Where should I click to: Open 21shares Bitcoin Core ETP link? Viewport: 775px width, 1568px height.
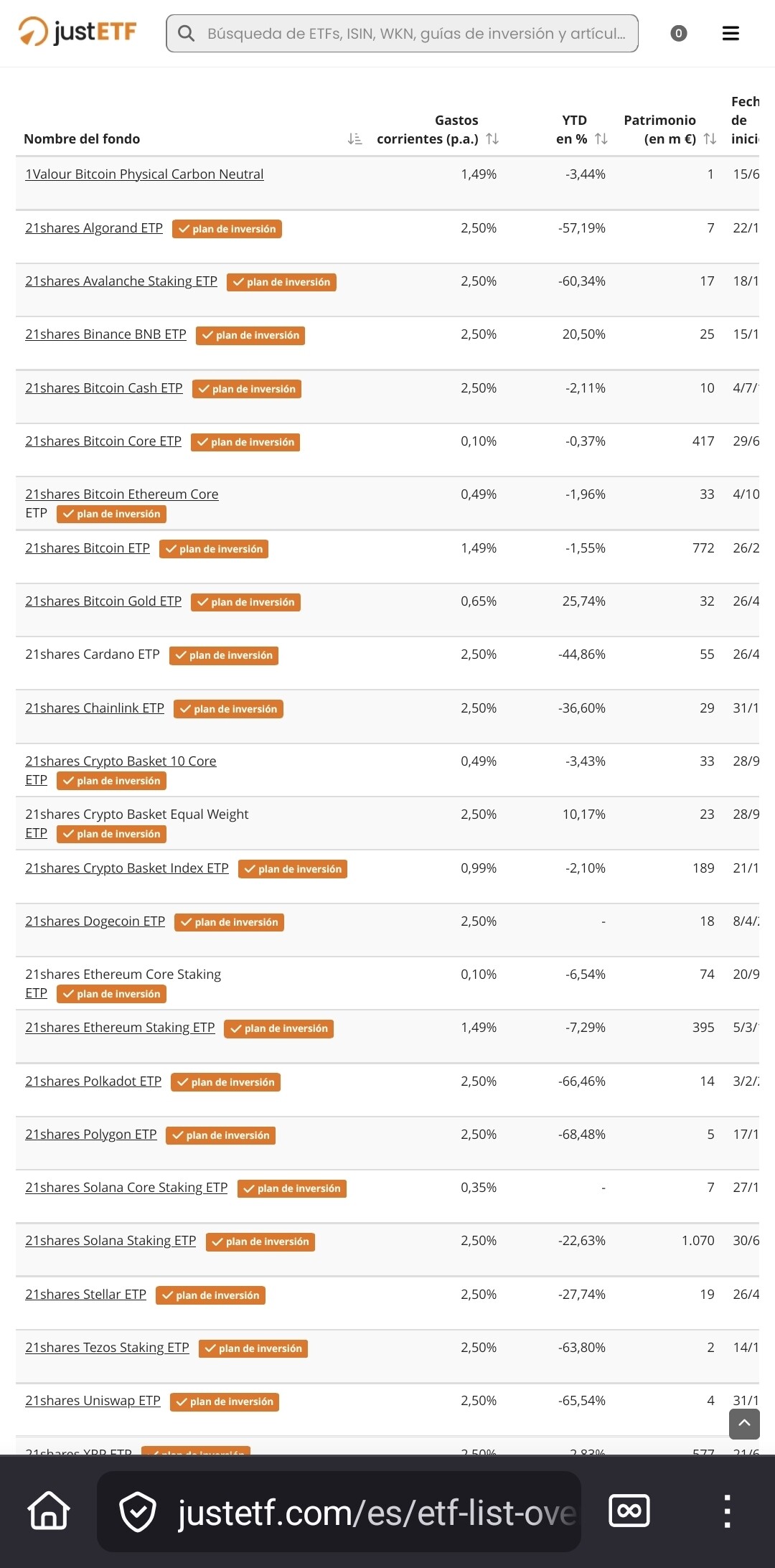point(103,441)
